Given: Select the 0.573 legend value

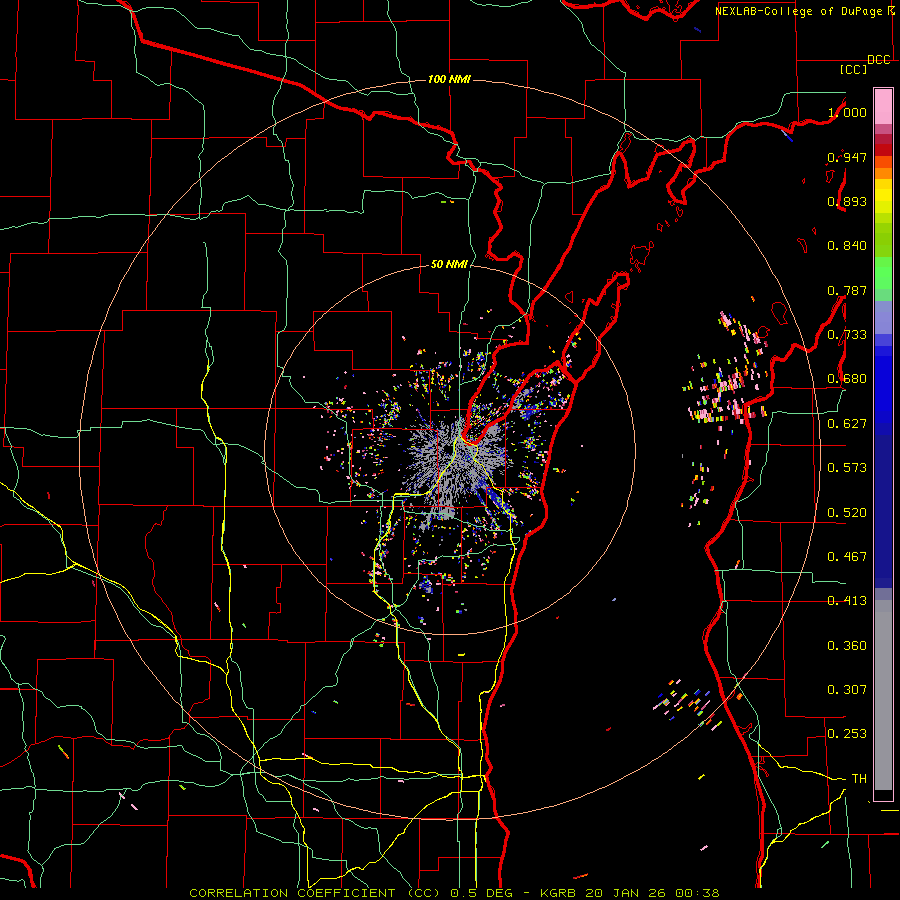Looking at the screenshot, I should coord(847,468).
